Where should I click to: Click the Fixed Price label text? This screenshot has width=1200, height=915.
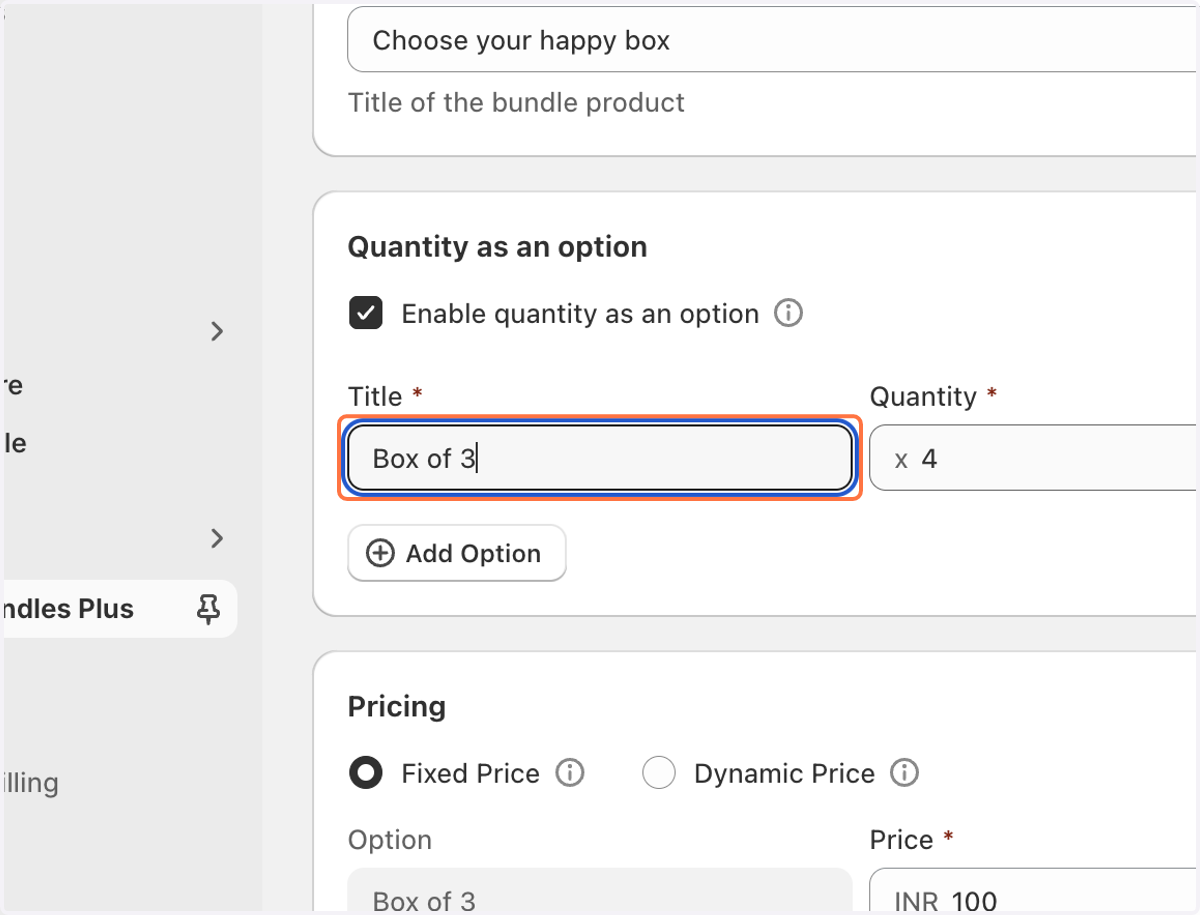point(470,774)
